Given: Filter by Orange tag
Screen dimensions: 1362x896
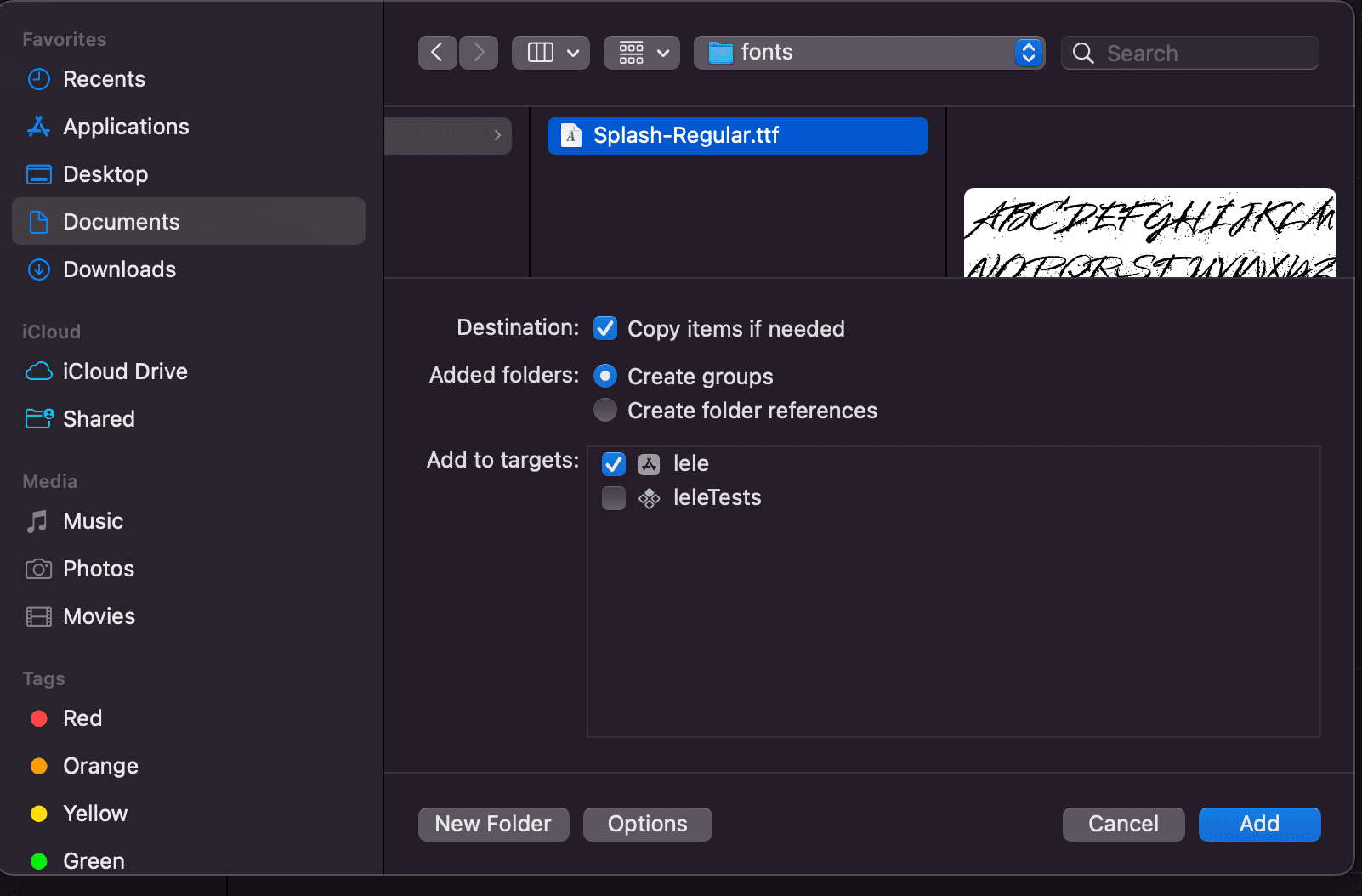Looking at the screenshot, I should (189, 766).
